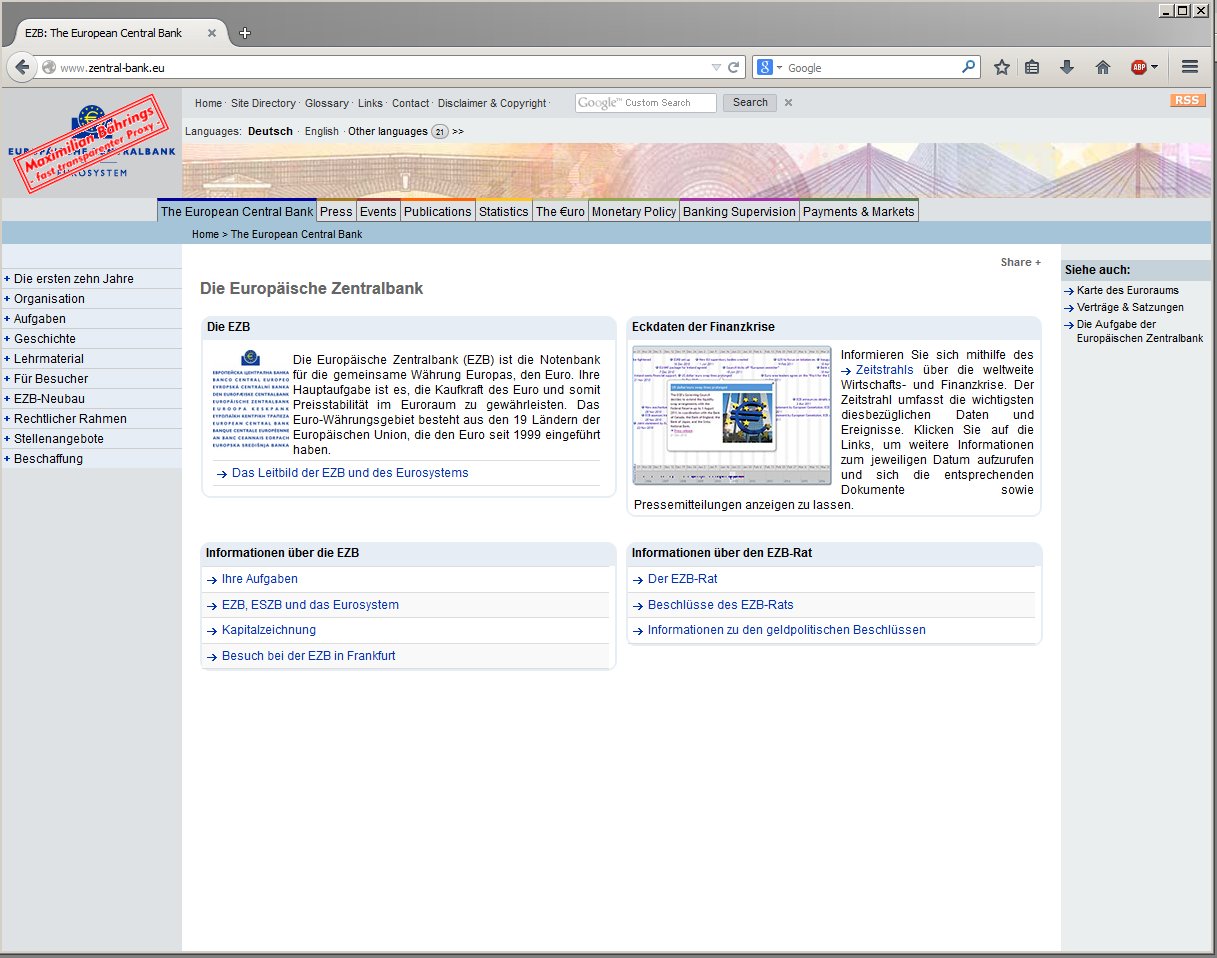Open the bookmarks list icon
The width and height of the screenshot is (1217, 958).
coord(1032,67)
